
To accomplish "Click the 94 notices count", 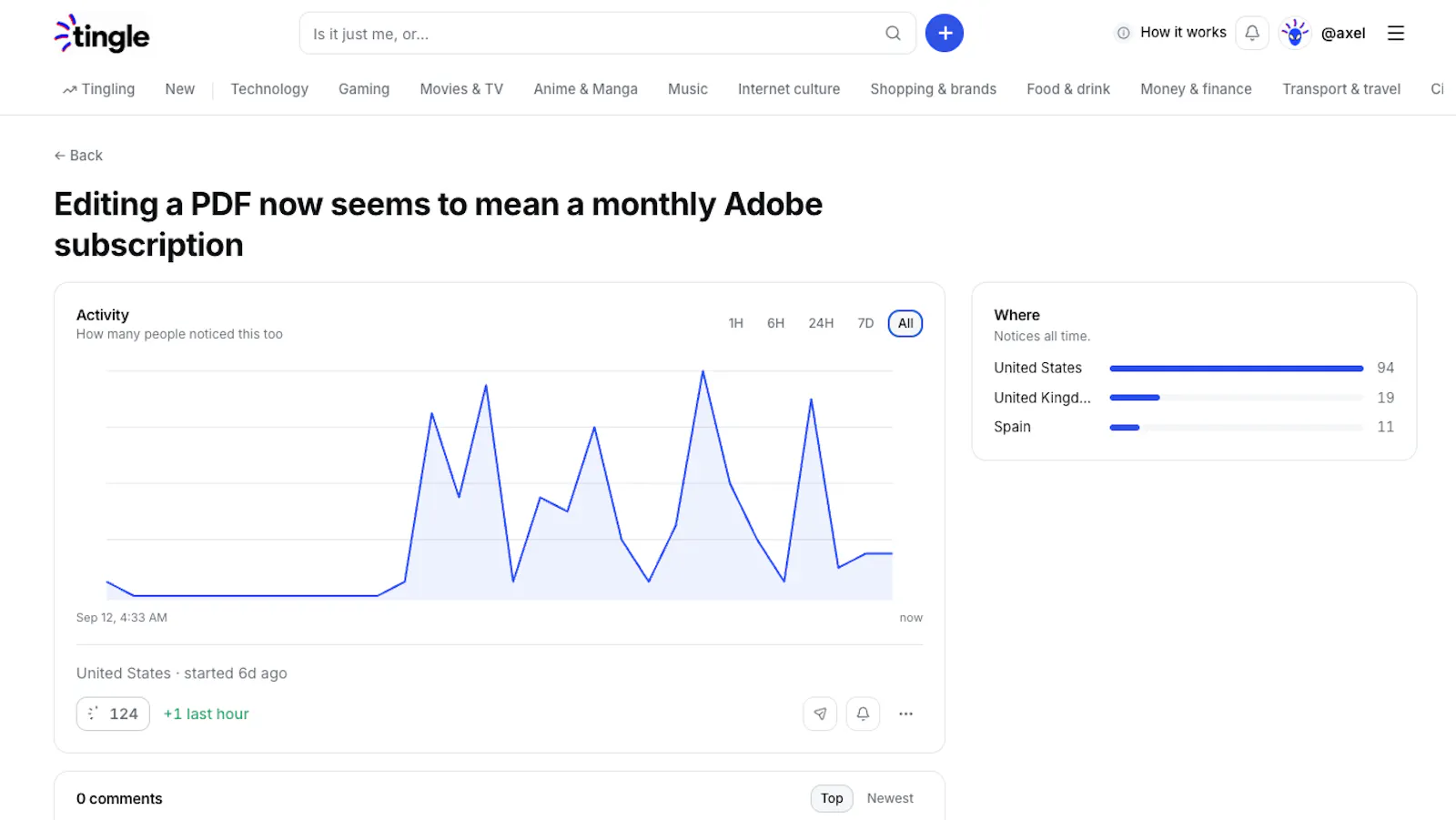I will tap(1385, 368).
